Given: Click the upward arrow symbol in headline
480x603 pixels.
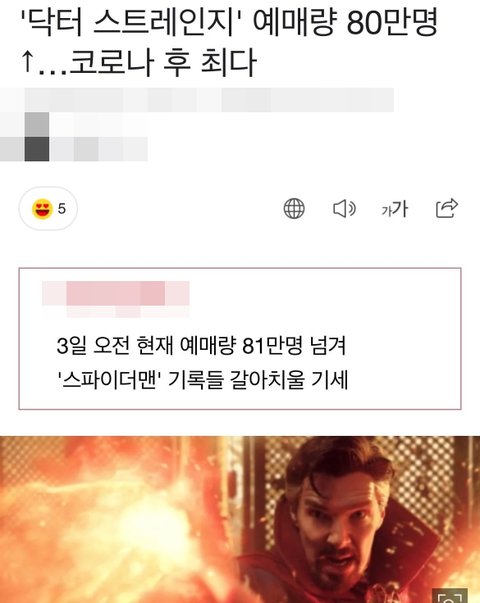Looking at the screenshot, I should 27,62.
